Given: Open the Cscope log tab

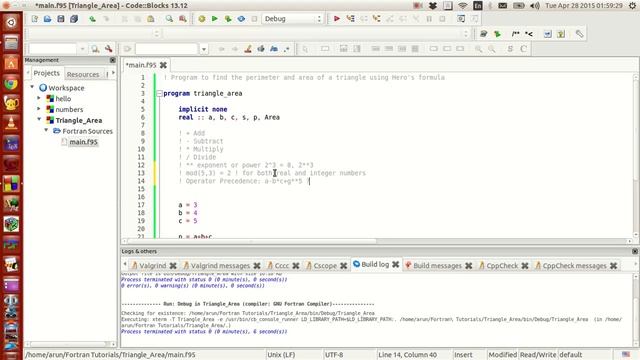Looking at the screenshot, I should point(325,266).
